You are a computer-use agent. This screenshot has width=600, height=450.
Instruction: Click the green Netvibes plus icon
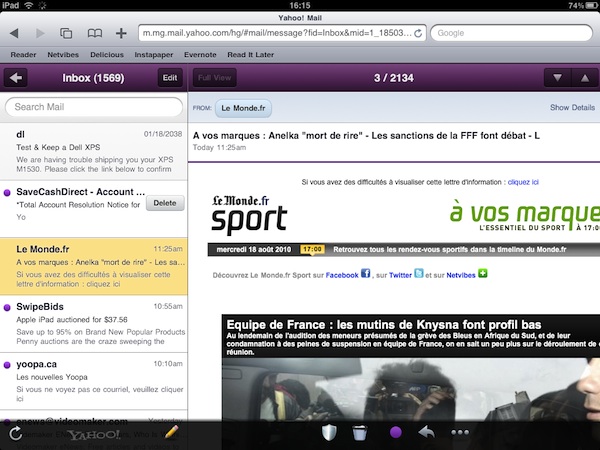tap(483, 274)
